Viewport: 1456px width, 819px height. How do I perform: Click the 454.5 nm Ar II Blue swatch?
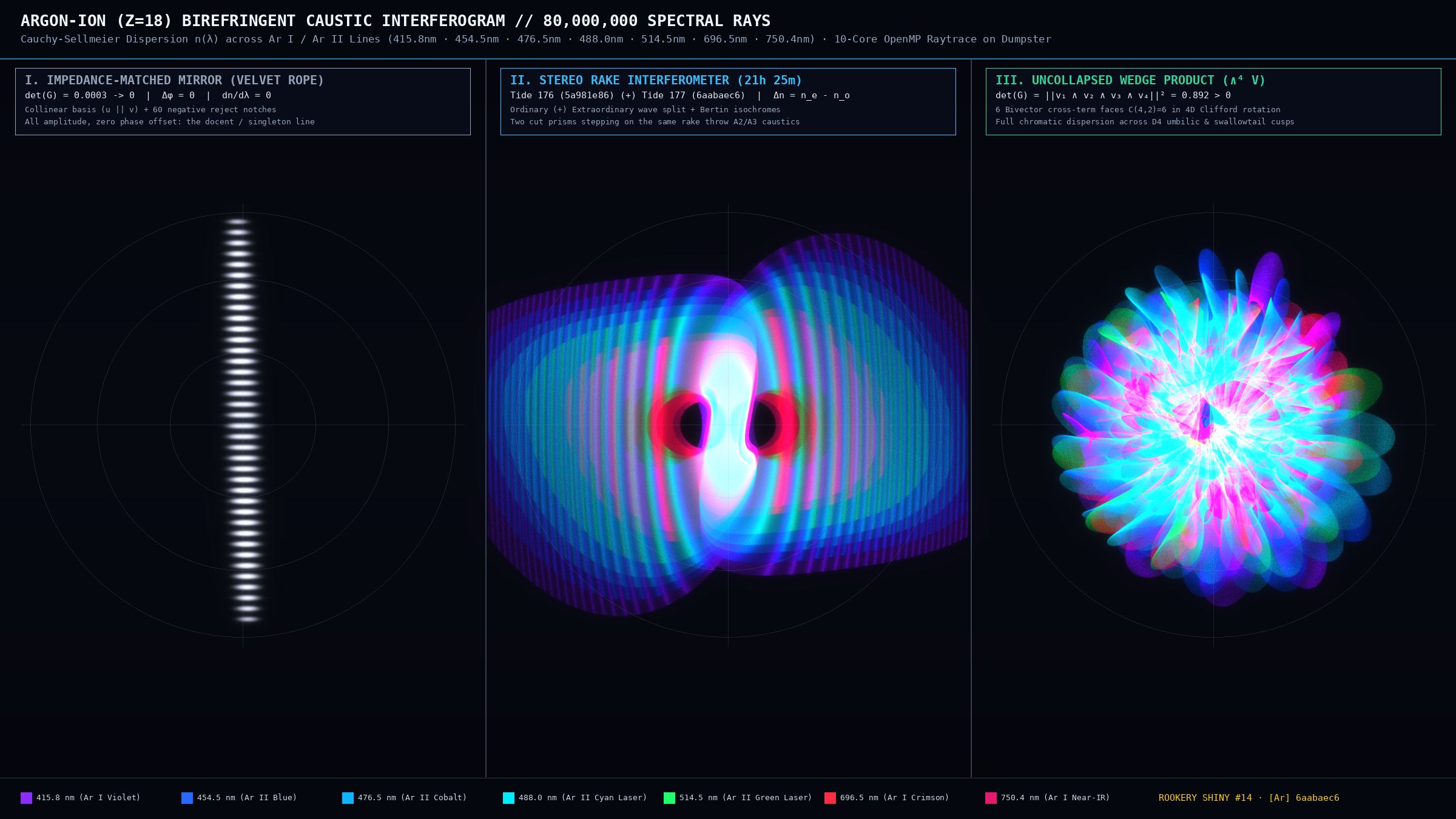(187, 798)
